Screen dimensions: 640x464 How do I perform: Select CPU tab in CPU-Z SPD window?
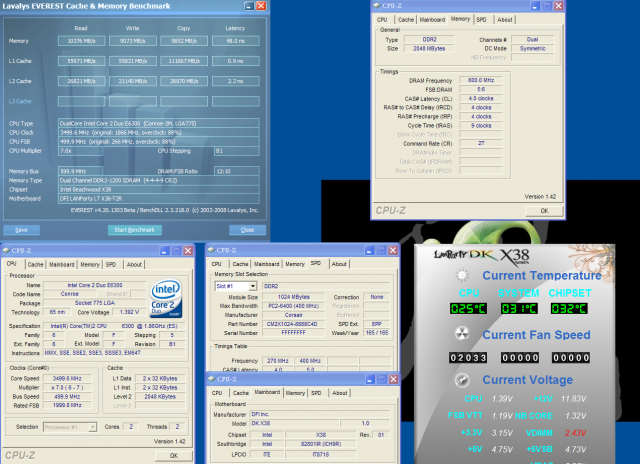point(217,264)
